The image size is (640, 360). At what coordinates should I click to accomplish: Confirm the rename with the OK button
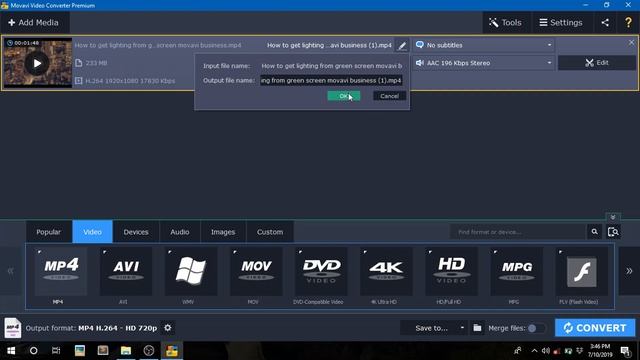344,96
